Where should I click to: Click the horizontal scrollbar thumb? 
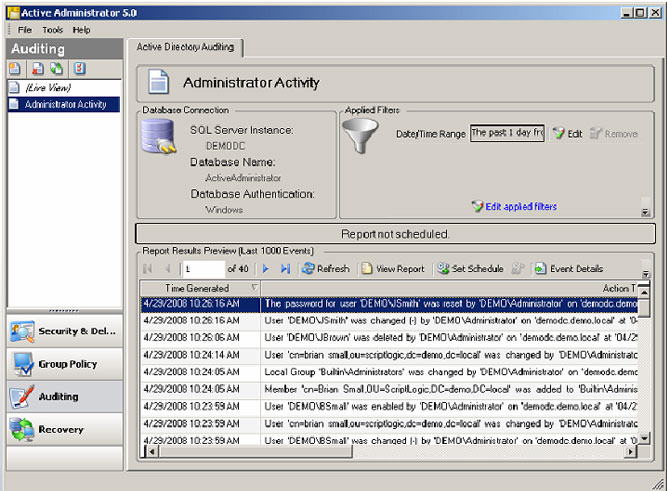255,451
